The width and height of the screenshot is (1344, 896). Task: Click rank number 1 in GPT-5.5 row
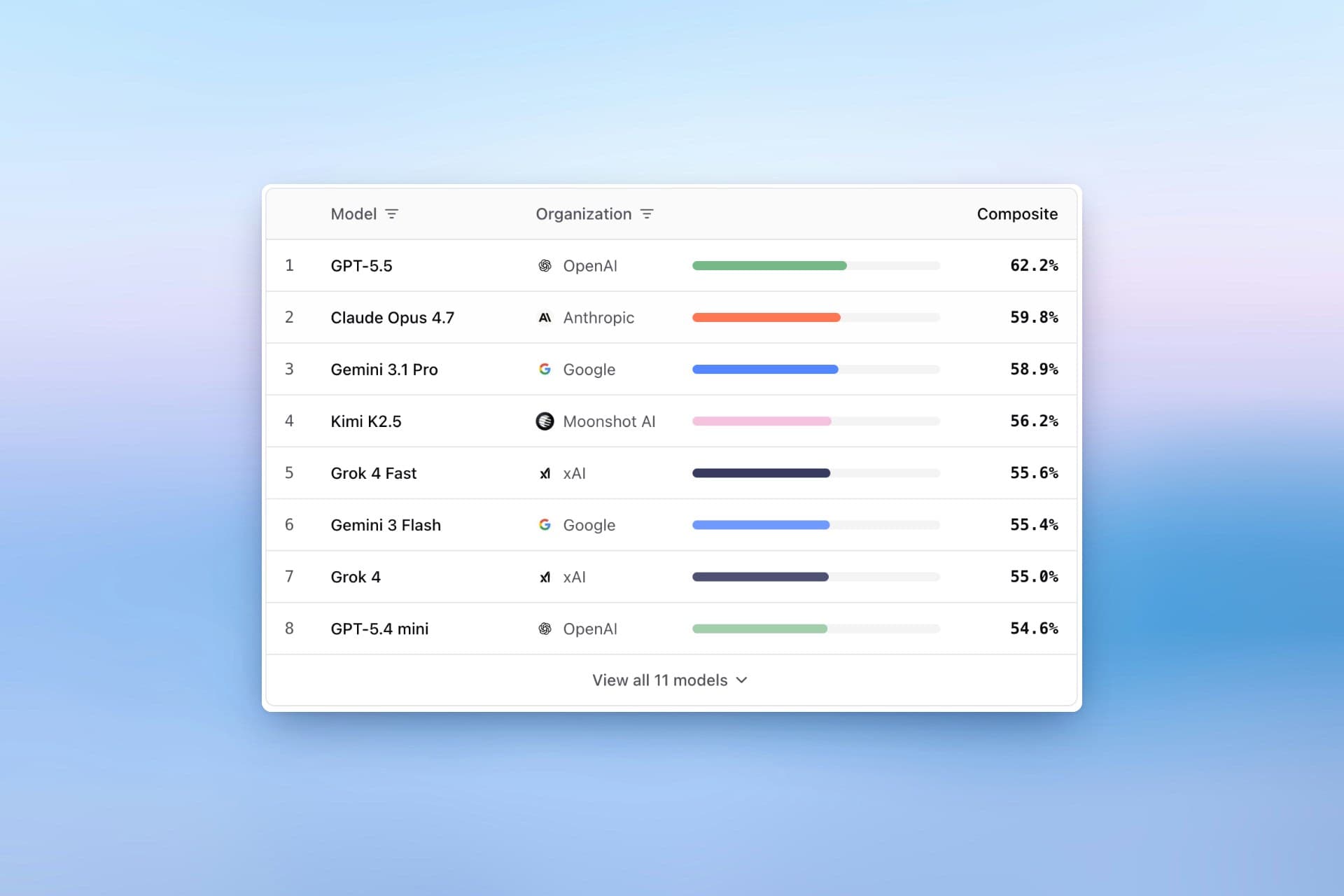tap(289, 266)
